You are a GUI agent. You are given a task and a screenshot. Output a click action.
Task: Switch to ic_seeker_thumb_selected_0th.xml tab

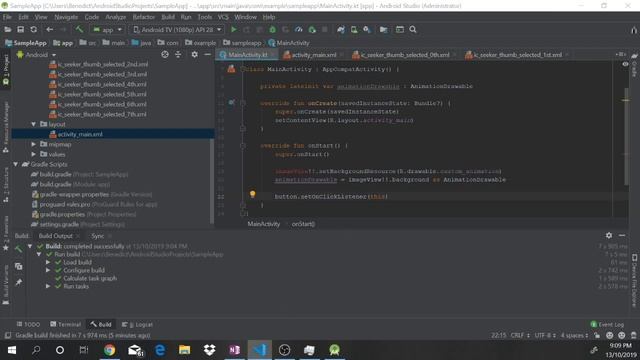click(404, 55)
